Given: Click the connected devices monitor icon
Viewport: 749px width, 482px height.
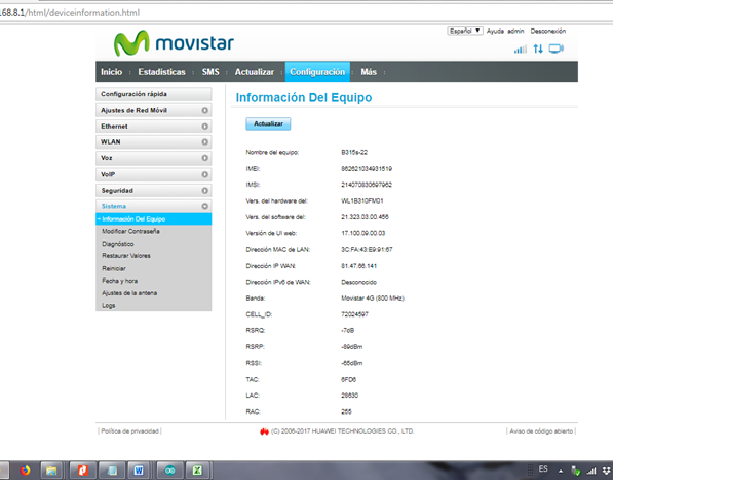Looking at the screenshot, I should click(556, 49).
